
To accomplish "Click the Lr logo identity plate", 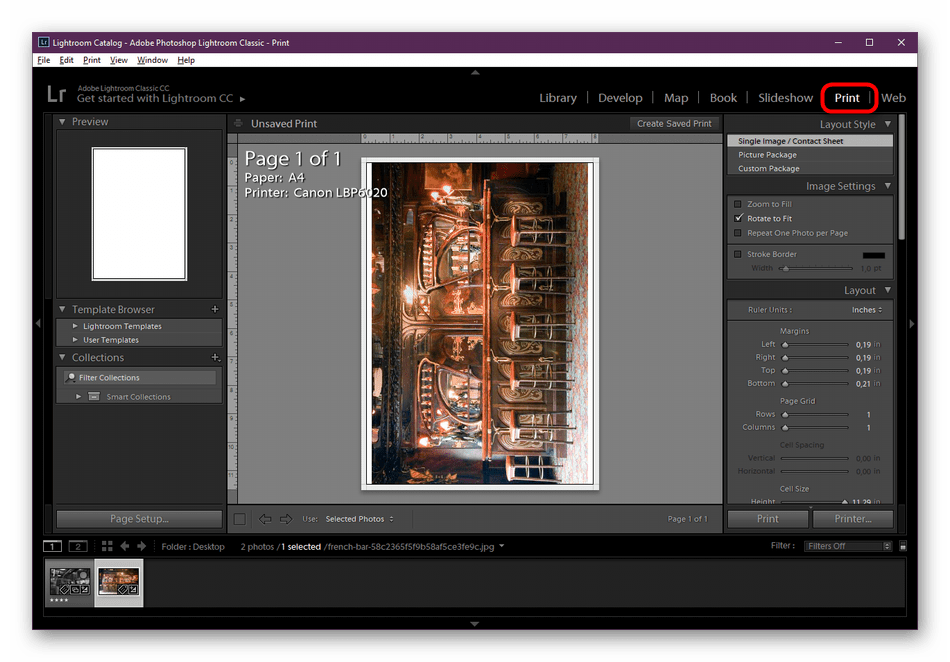I will click(x=56, y=94).
